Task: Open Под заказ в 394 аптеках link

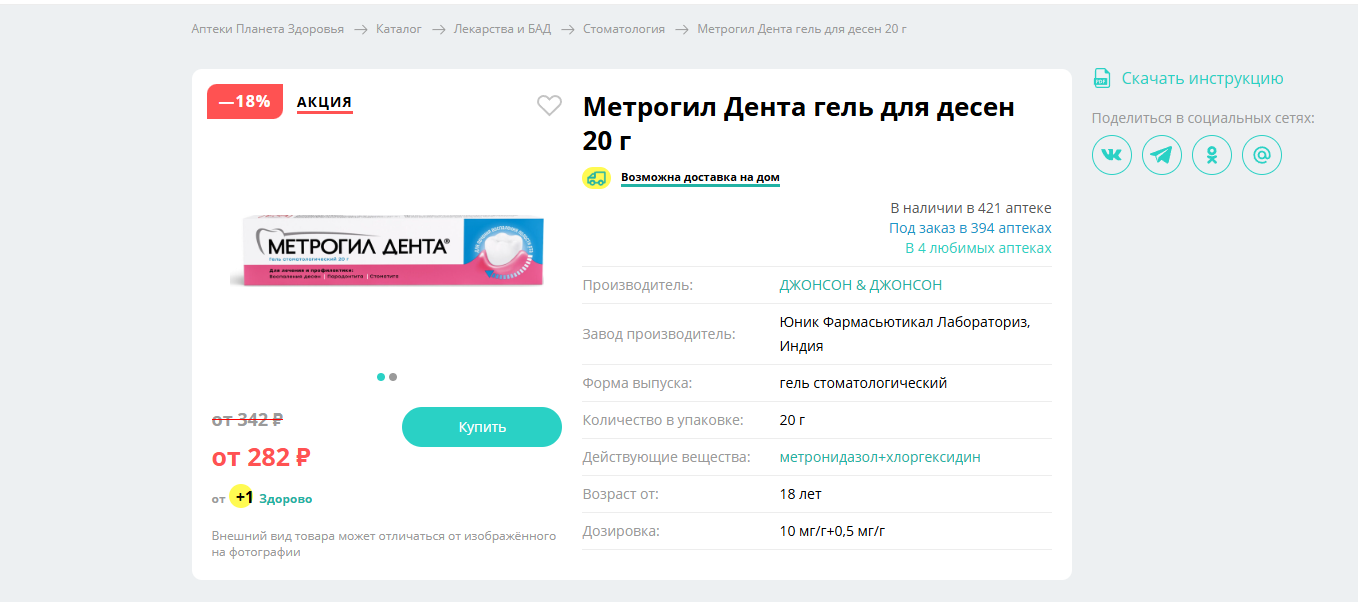Action: (970, 228)
